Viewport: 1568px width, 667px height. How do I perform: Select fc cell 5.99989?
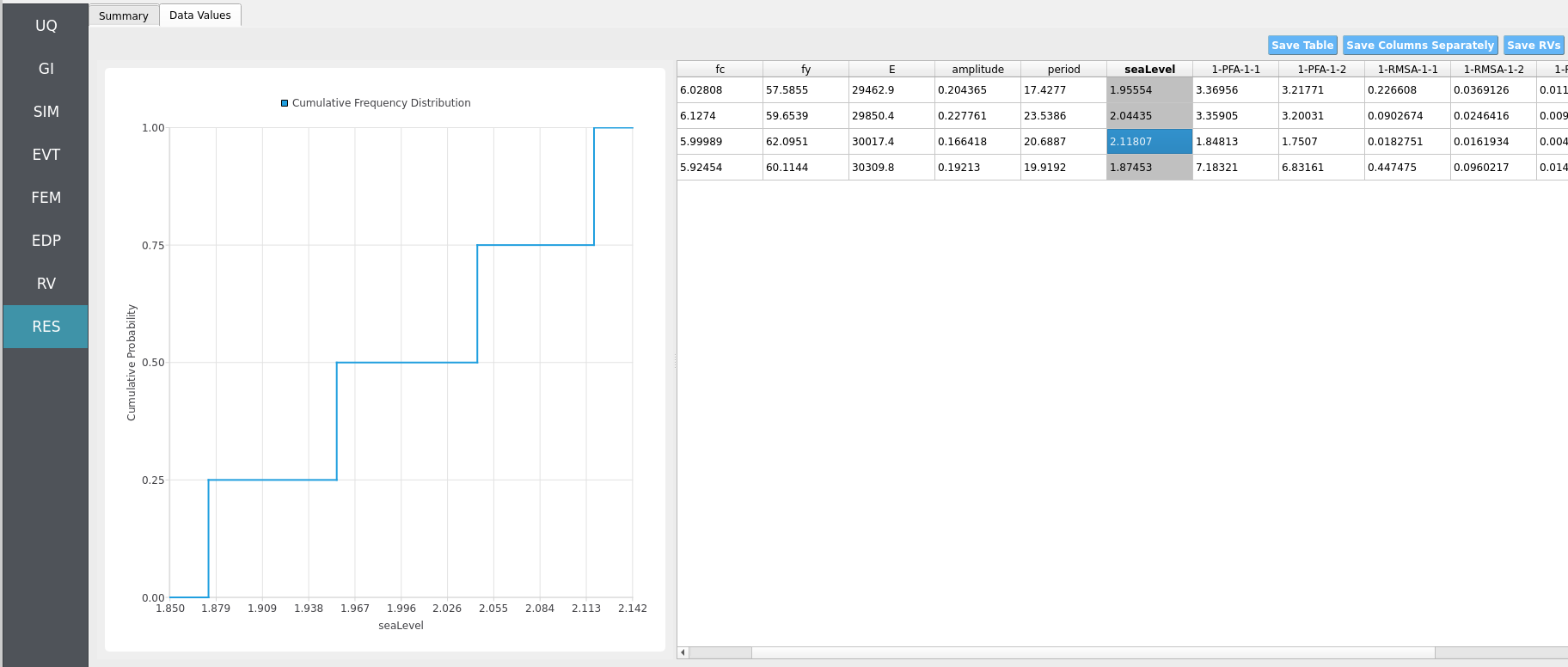click(x=720, y=142)
